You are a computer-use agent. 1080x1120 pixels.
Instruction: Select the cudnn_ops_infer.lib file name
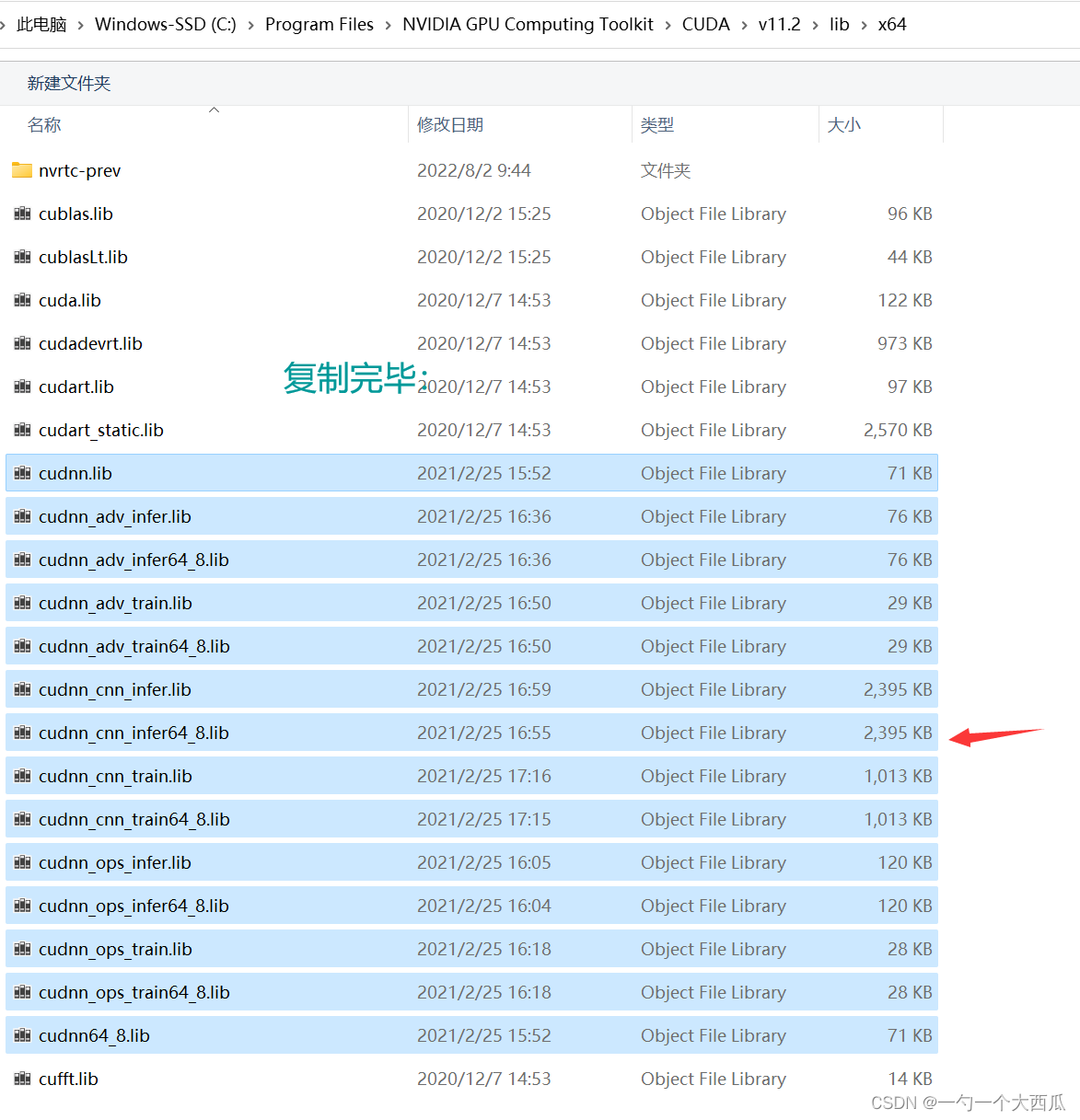pos(115,862)
